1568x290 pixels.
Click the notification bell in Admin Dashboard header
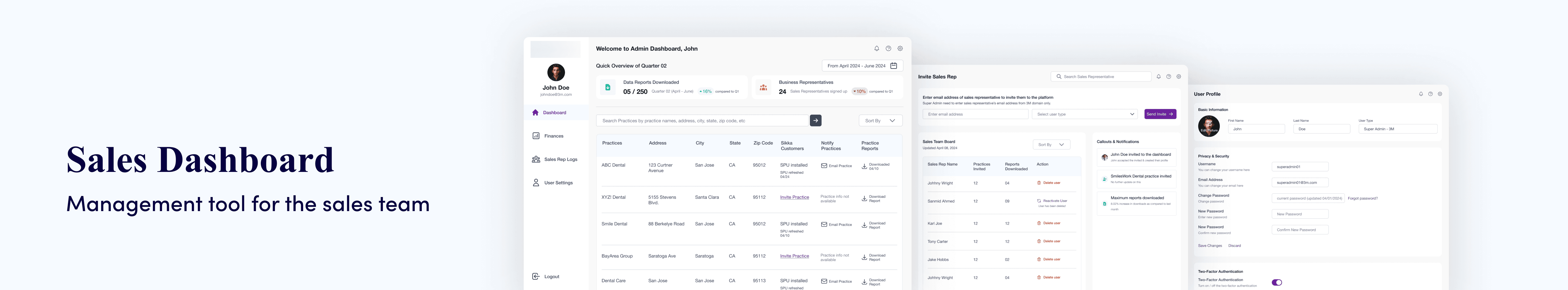877,49
